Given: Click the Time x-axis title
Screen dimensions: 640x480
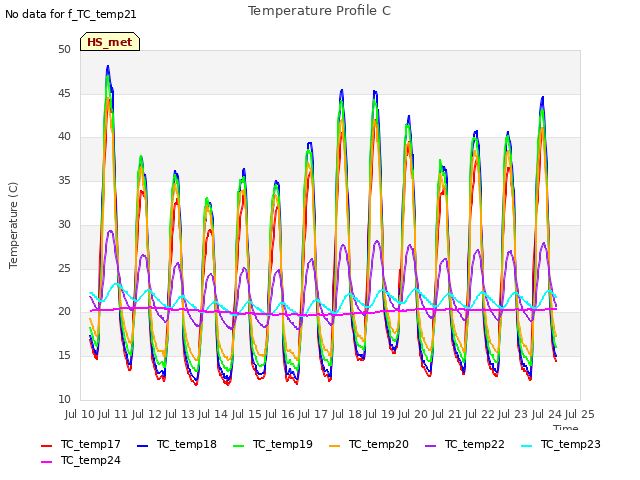Looking at the screenshot, I should coord(565,427).
